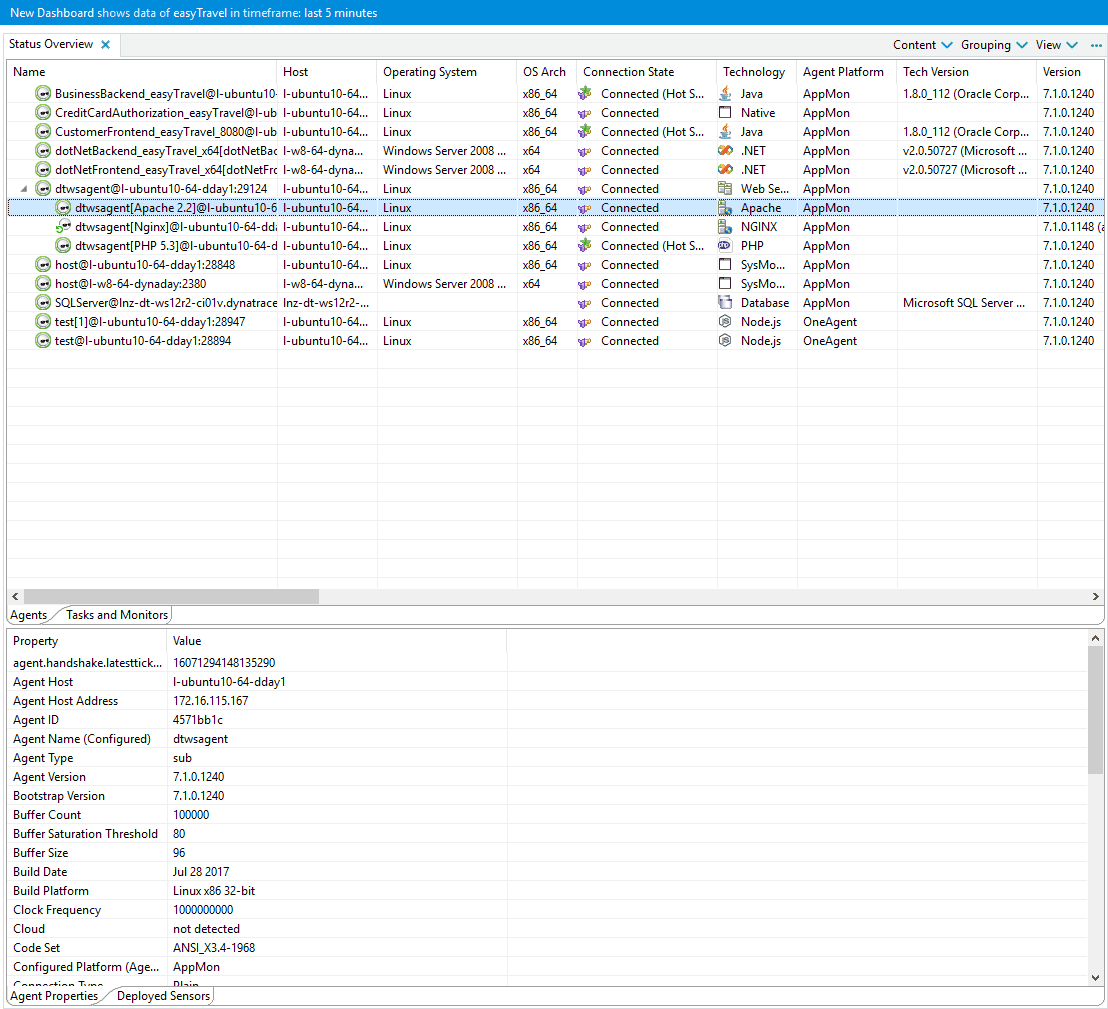The height and width of the screenshot is (1009, 1108).
Task: Sort by Operating System column header
Action: [447, 71]
